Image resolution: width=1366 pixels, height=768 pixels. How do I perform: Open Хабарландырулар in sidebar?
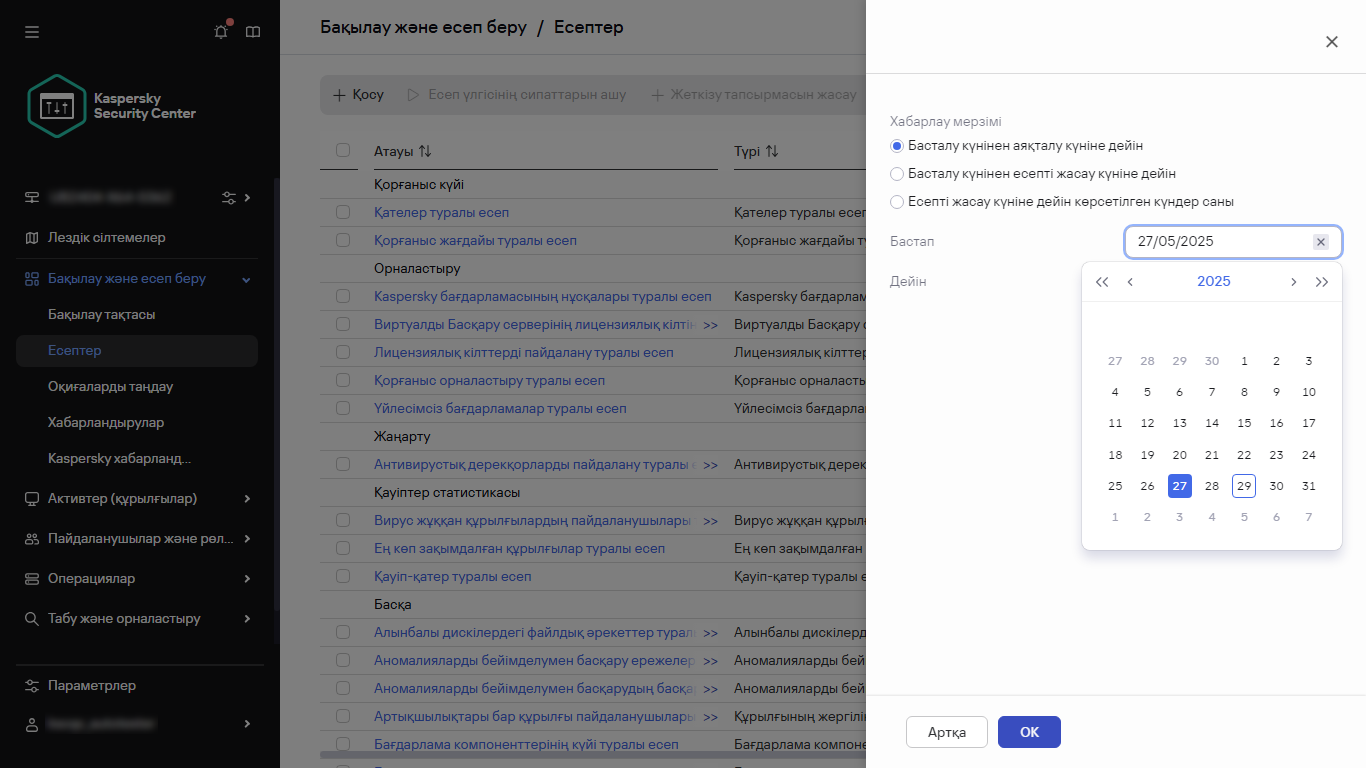pos(106,422)
